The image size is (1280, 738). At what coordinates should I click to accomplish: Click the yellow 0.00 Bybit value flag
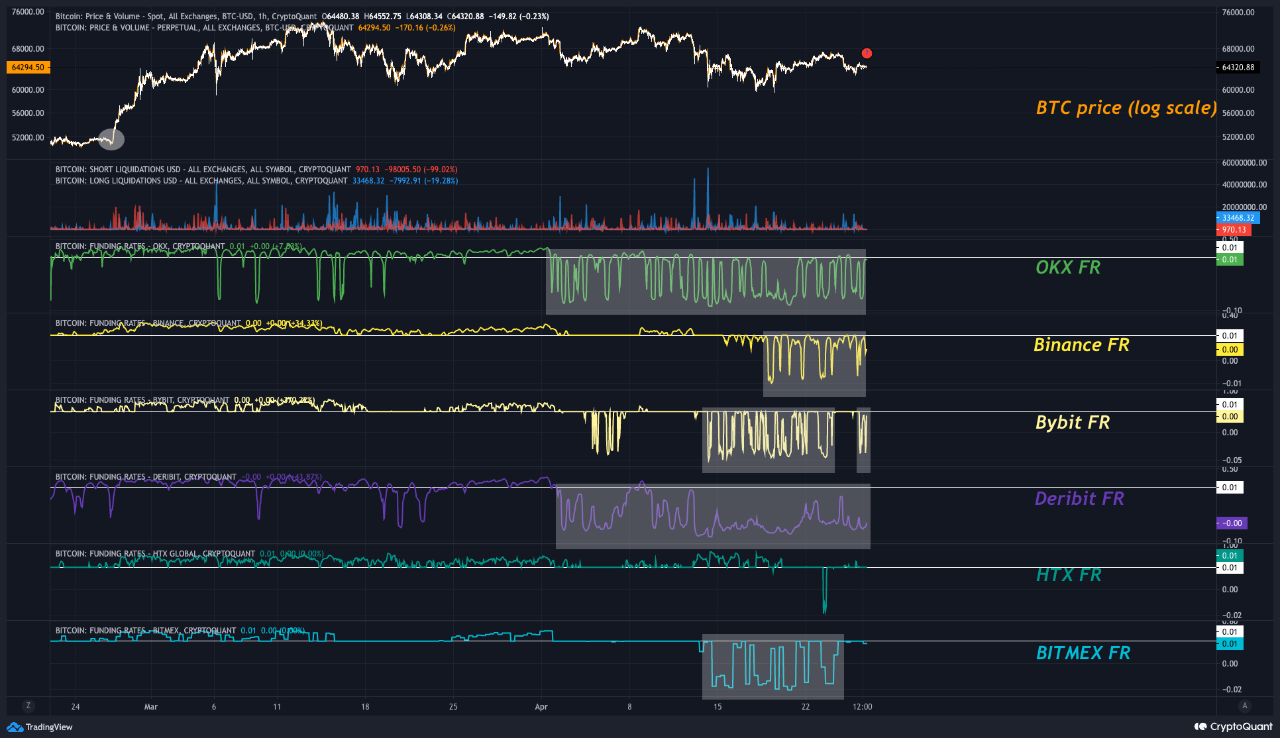(1231, 414)
